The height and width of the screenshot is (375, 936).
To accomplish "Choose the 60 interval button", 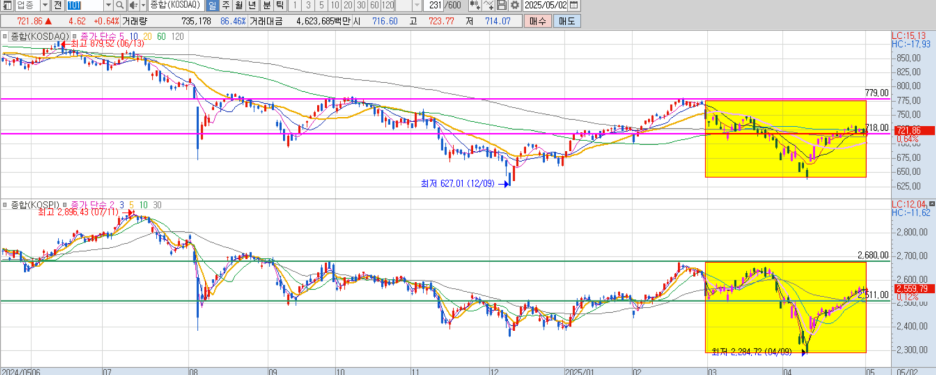I will click(x=374, y=5).
